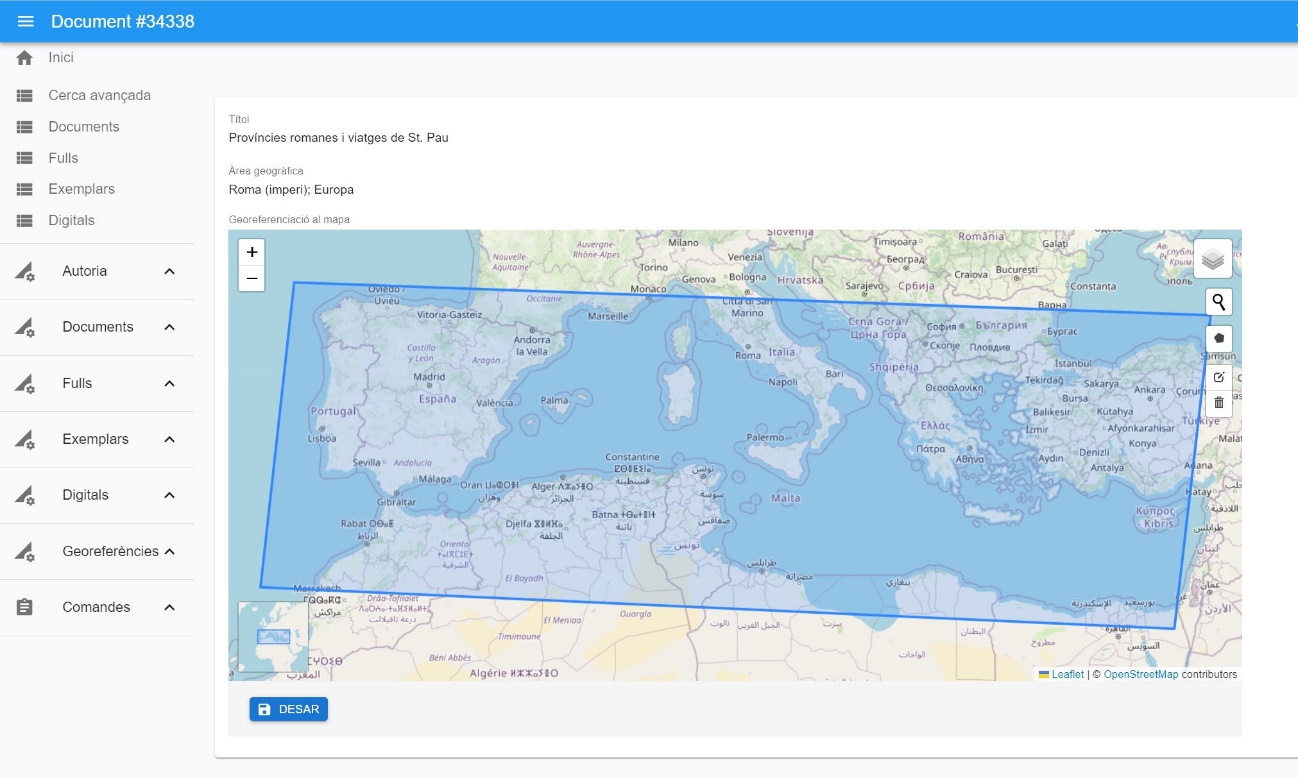The height and width of the screenshot is (778, 1298).
Task: Open the OpenStreetMap attribution link
Action: 1141,674
